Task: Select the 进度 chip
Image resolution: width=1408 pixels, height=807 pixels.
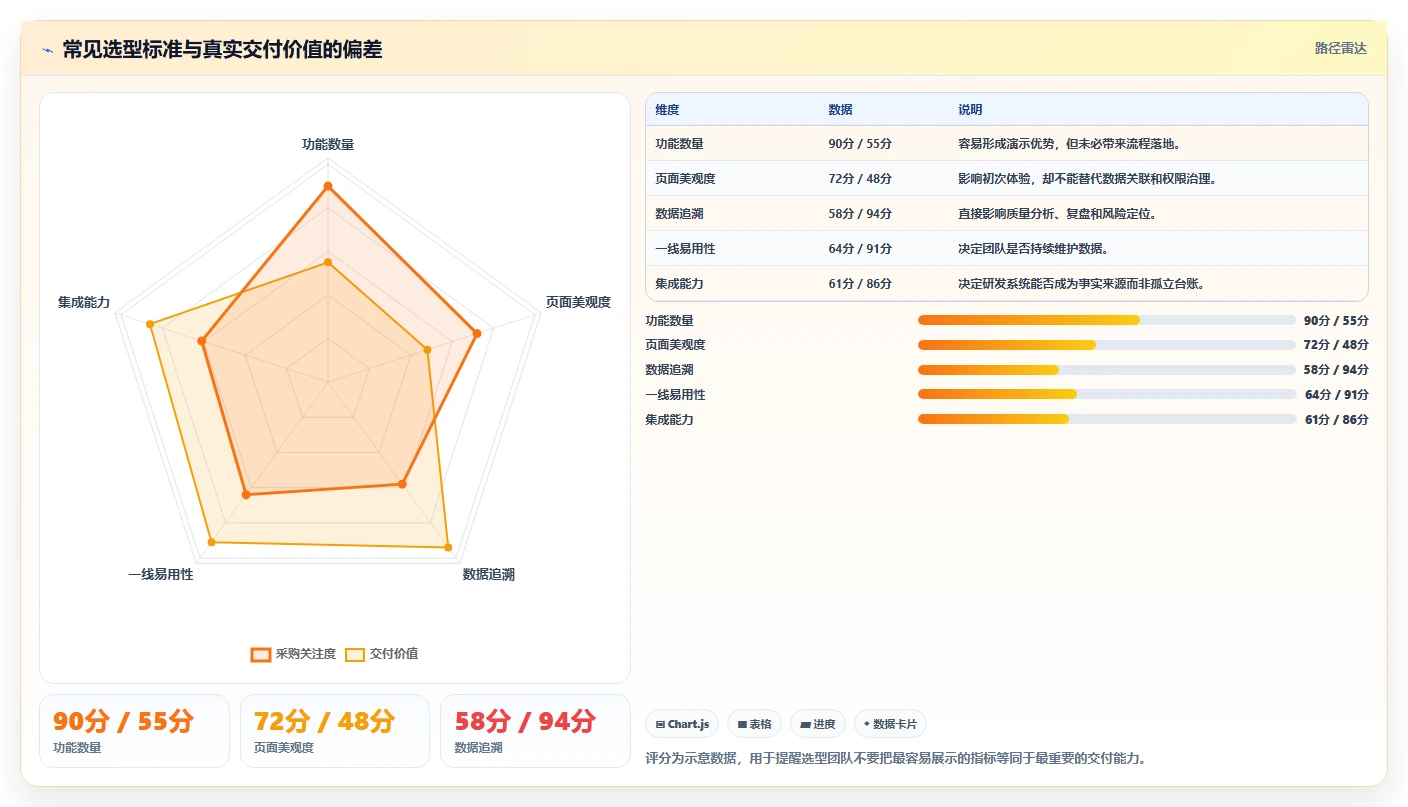Action: (818, 724)
